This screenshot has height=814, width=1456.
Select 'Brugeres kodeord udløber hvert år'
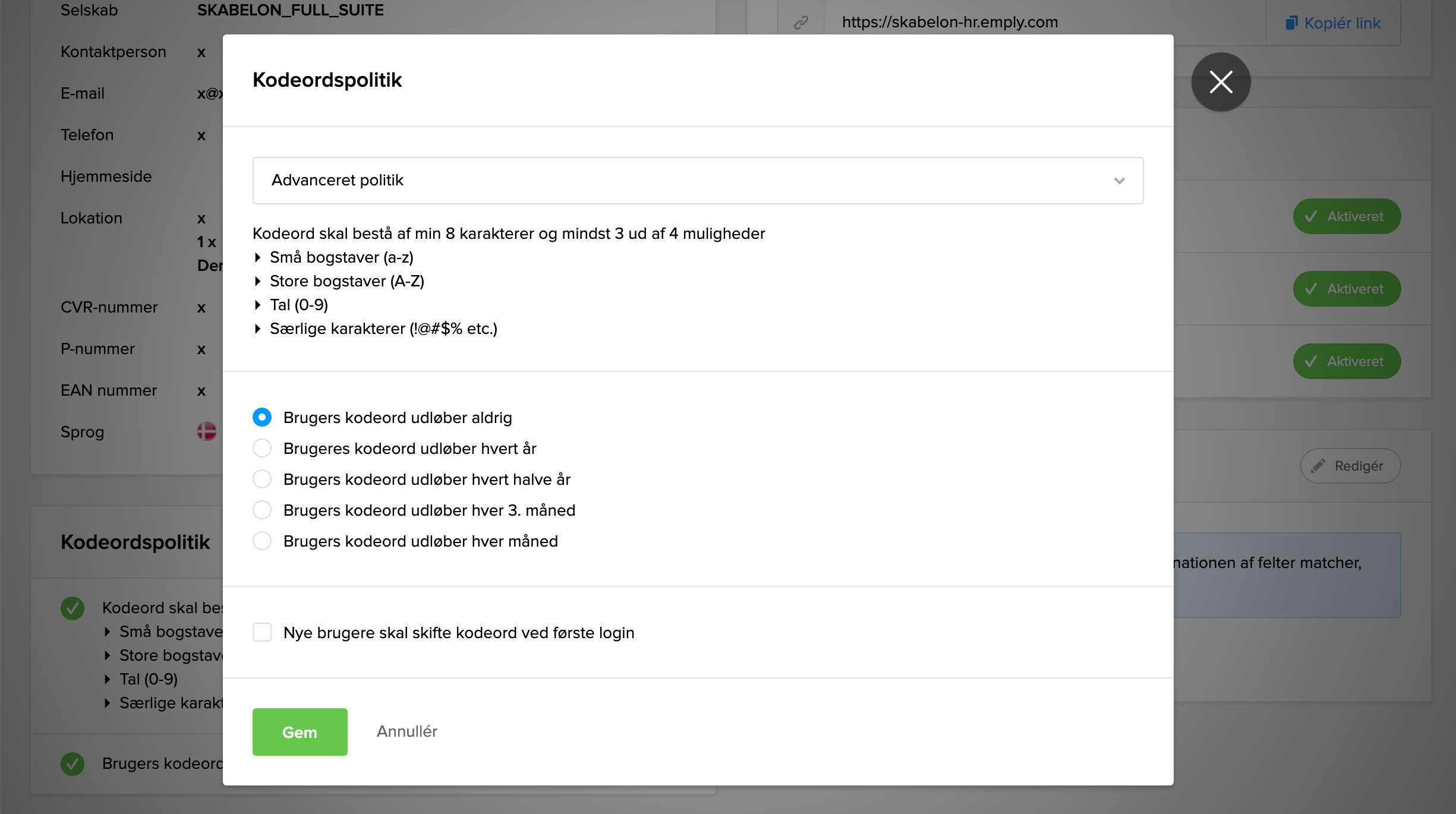click(x=262, y=448)
